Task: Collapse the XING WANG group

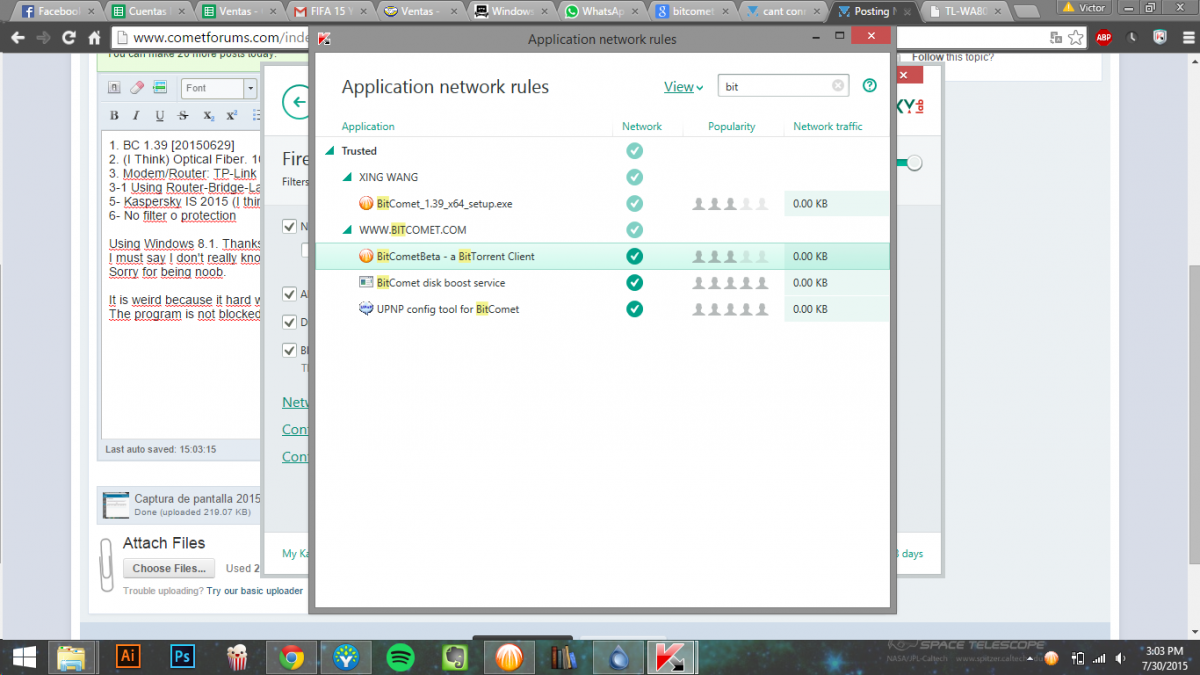Action: pos(347,178)
